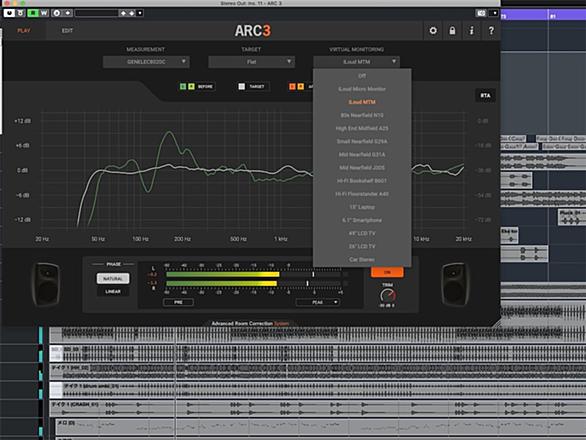The width and height of the screenshot is (586, 440).
Task: Click the green Read automation button
Action: tap(33, 13)
